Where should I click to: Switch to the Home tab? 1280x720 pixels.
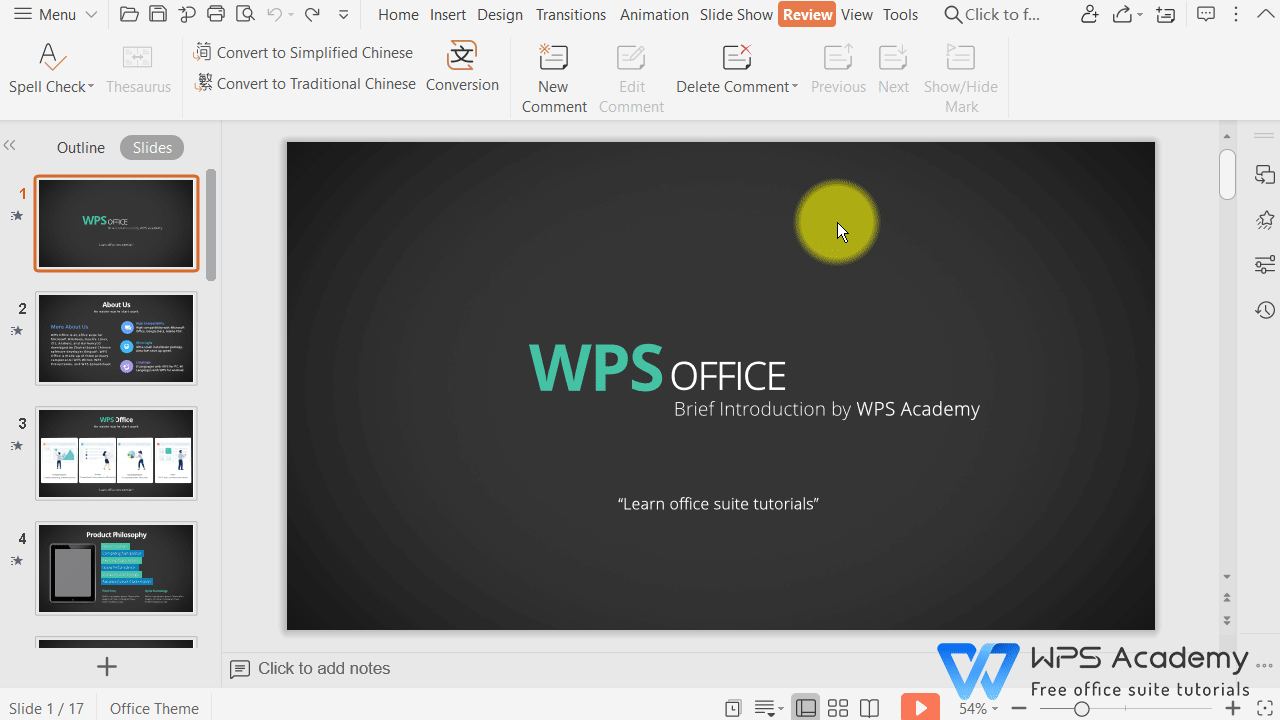pos(398,14)
